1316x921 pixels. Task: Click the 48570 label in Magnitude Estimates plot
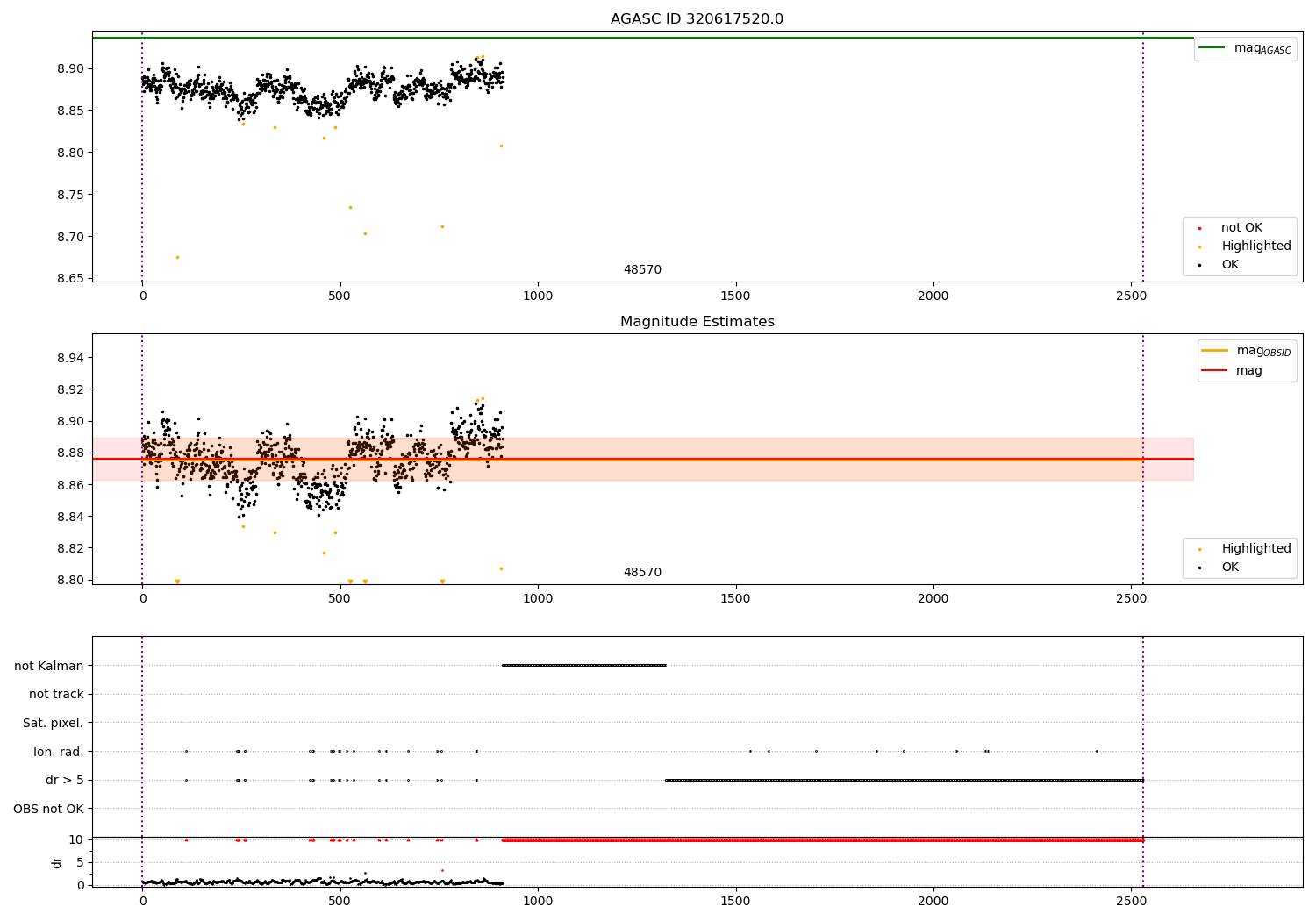coord(642,573)
